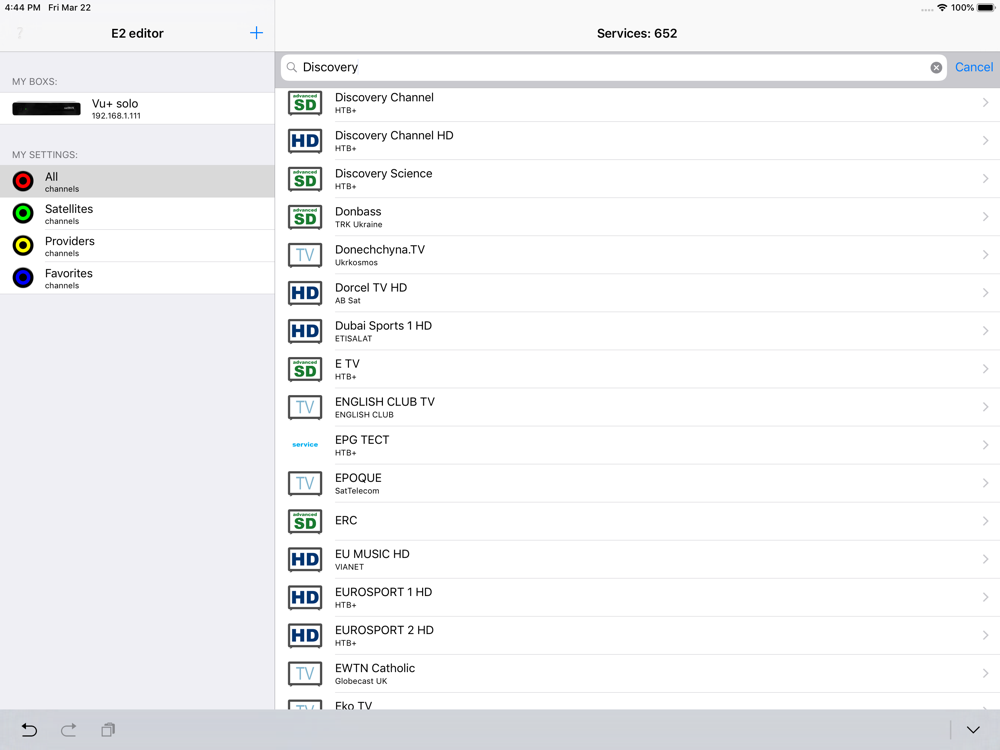Screen dimensions: 1000x750
Task: Select the Vu+ solo box
Action: 137,108
